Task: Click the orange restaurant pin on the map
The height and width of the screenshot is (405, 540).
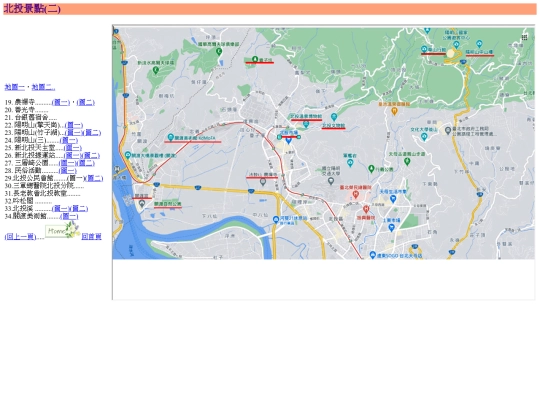Action: click(x=395, y=111)
